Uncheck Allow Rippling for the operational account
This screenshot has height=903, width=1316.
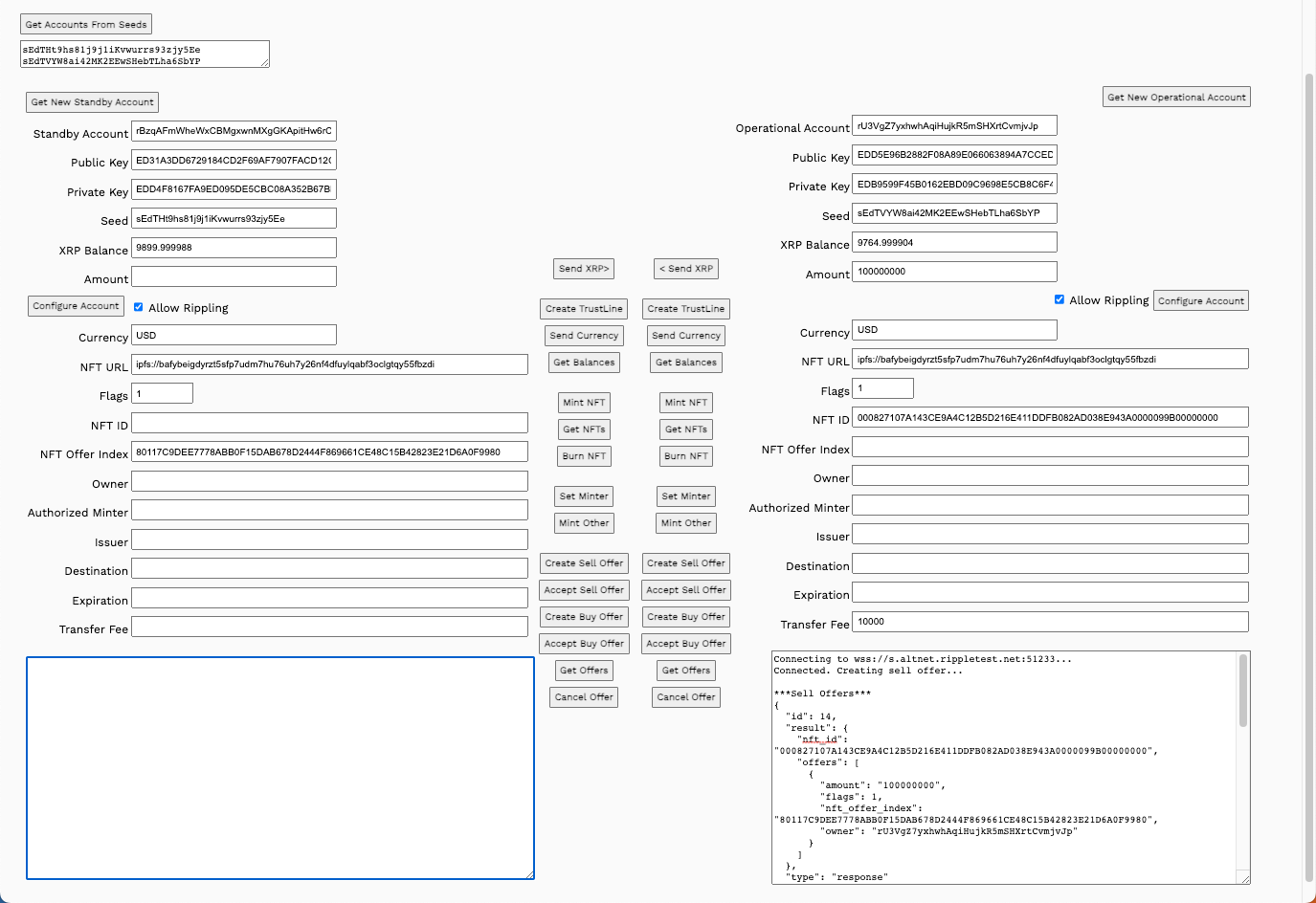click(1059, 299)
